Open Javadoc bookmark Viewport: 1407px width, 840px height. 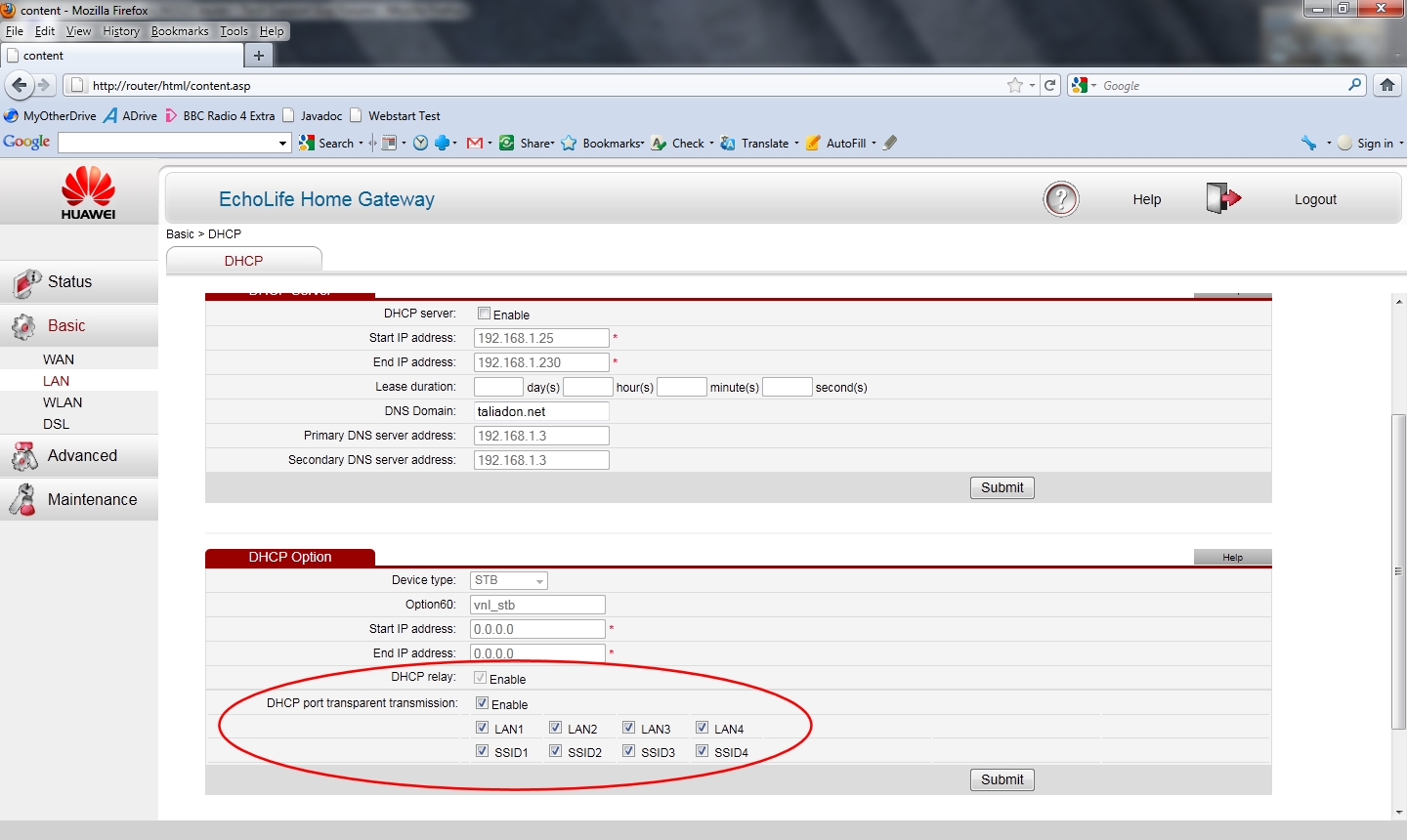click(313, 115)
